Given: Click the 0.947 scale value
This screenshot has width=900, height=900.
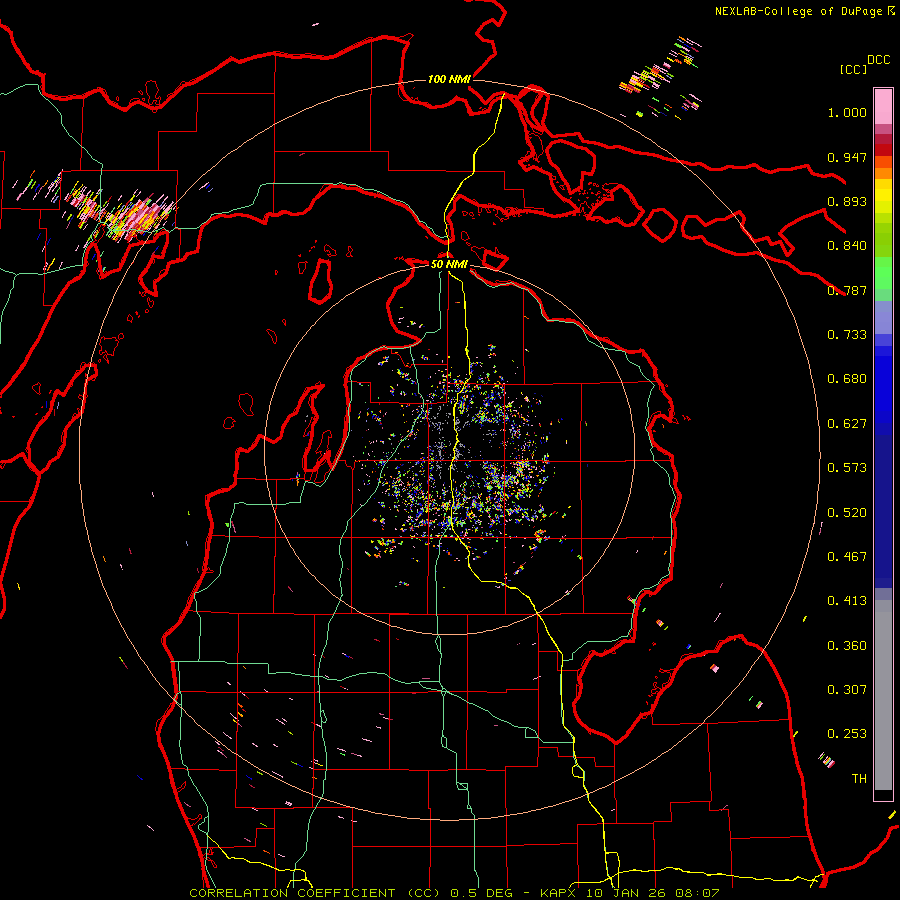Looking at the screenshot, I should point(847,157).
